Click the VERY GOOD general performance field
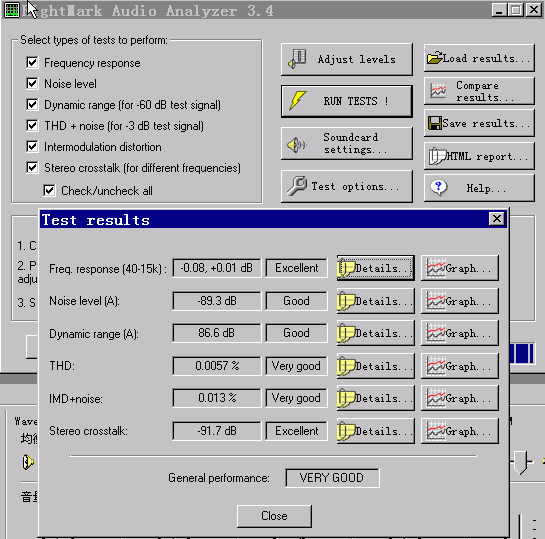 (x=332, y=478)
